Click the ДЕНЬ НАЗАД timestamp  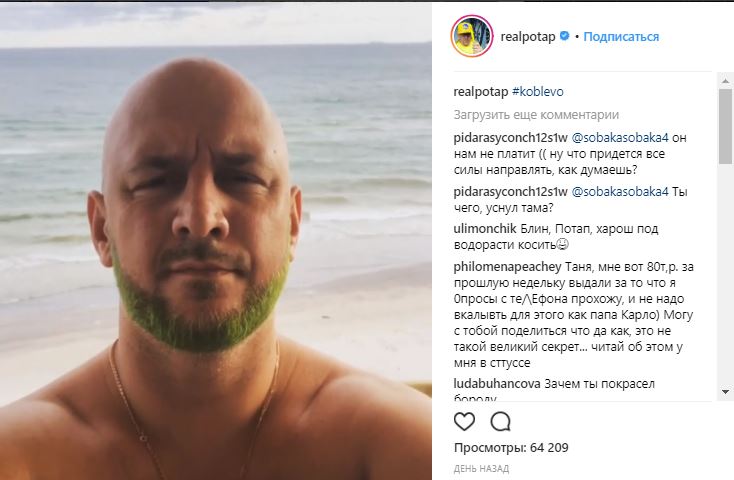pyautogui.click(x=481, y=469)
